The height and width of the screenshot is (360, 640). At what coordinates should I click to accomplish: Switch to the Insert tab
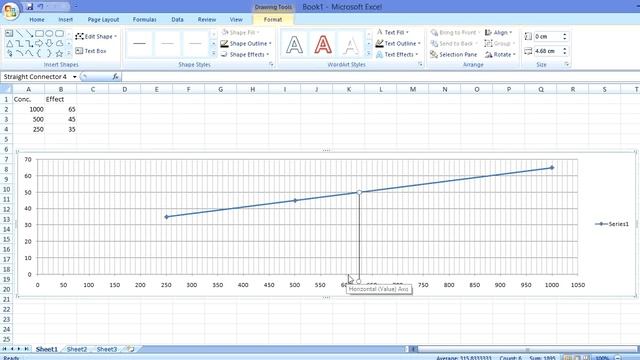[x=65, y=19]
